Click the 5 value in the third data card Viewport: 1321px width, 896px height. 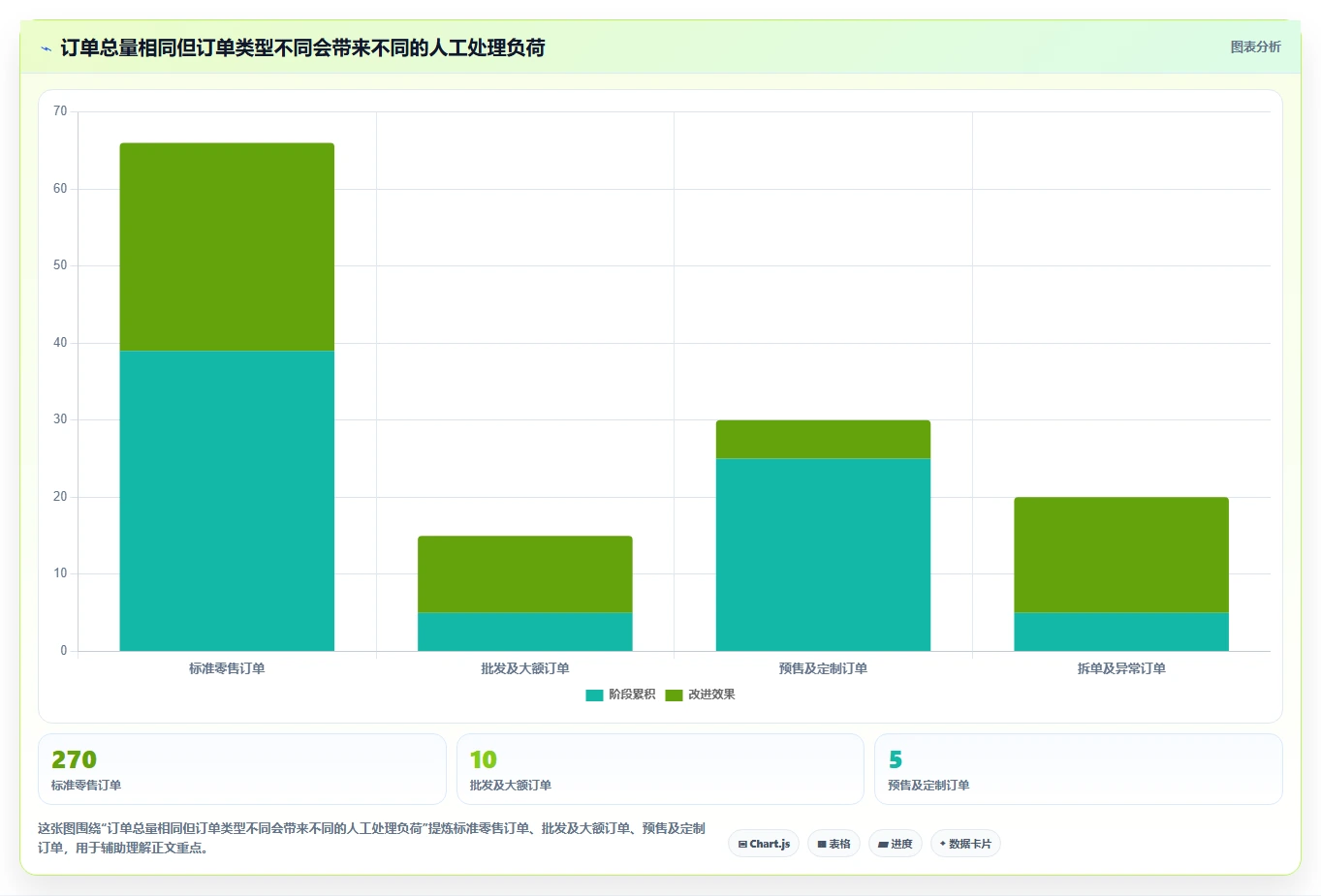pos(896,759)
